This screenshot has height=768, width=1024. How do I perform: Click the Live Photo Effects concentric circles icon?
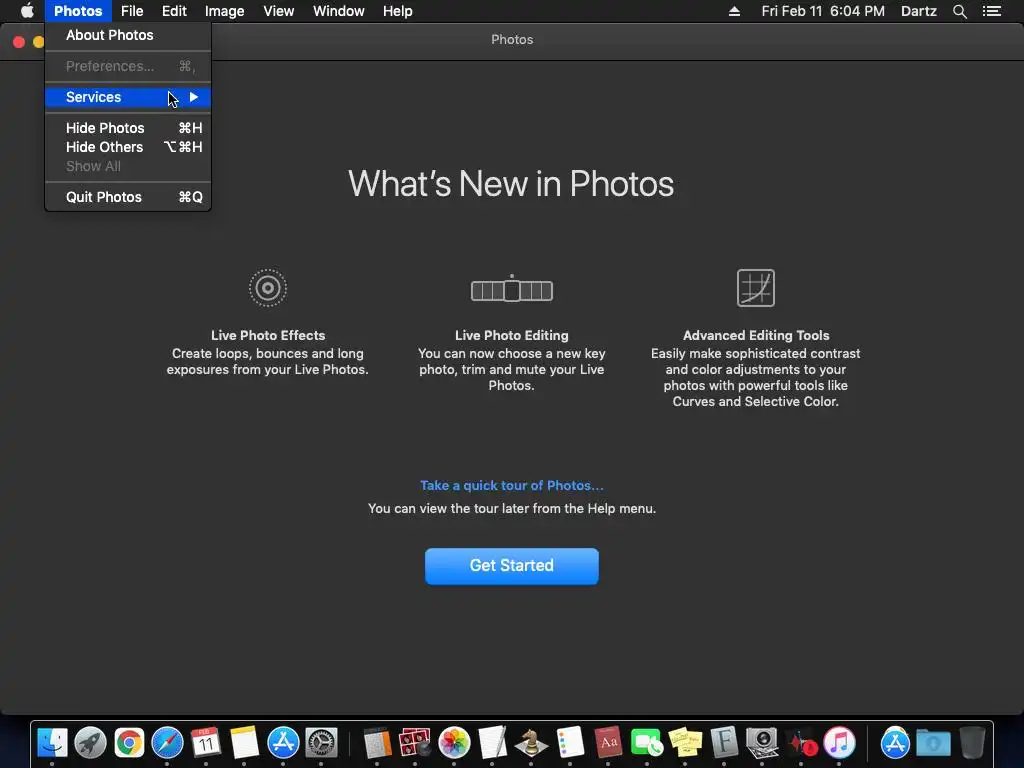(x=268, y=287)
